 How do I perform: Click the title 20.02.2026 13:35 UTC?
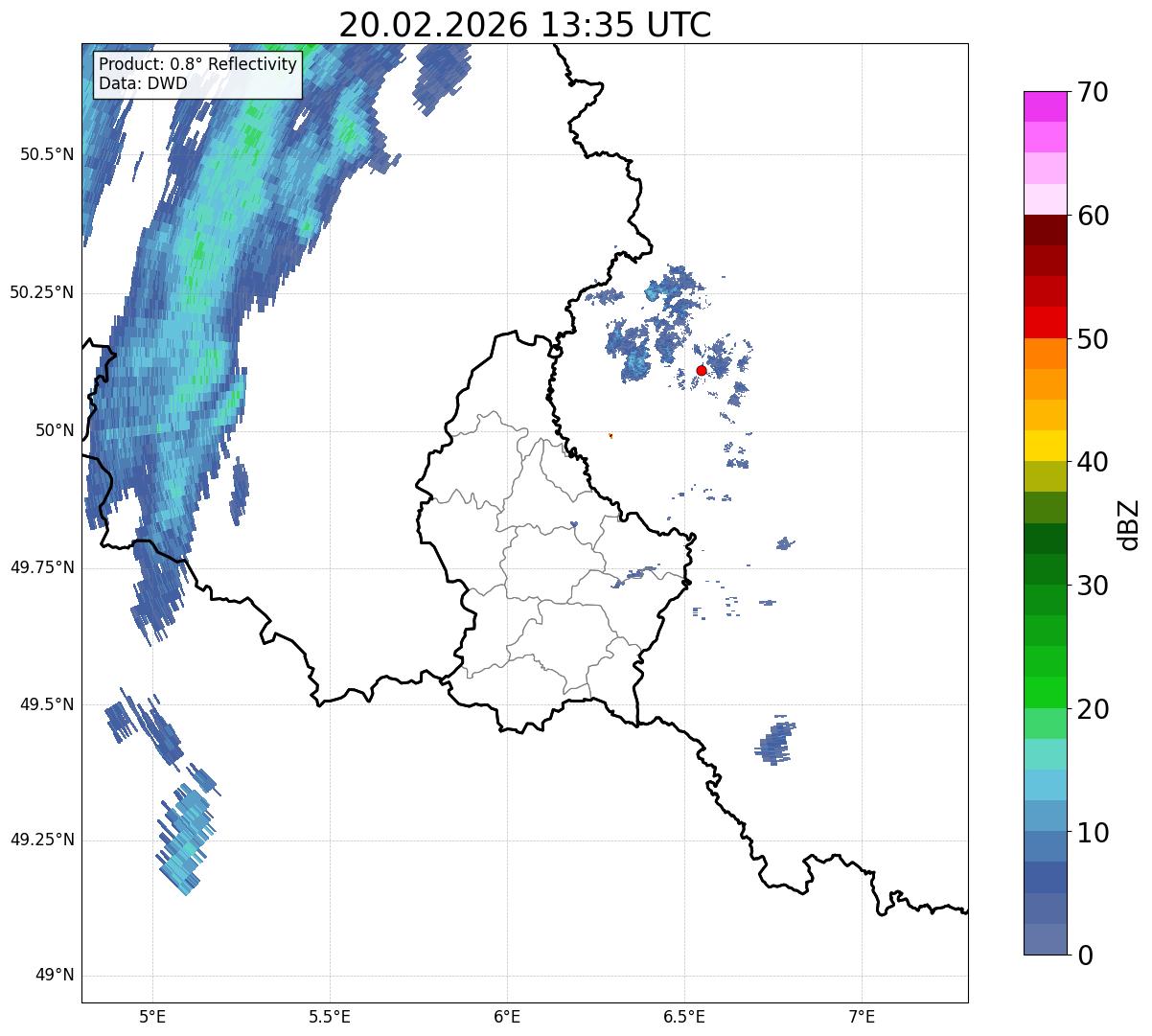525,25
